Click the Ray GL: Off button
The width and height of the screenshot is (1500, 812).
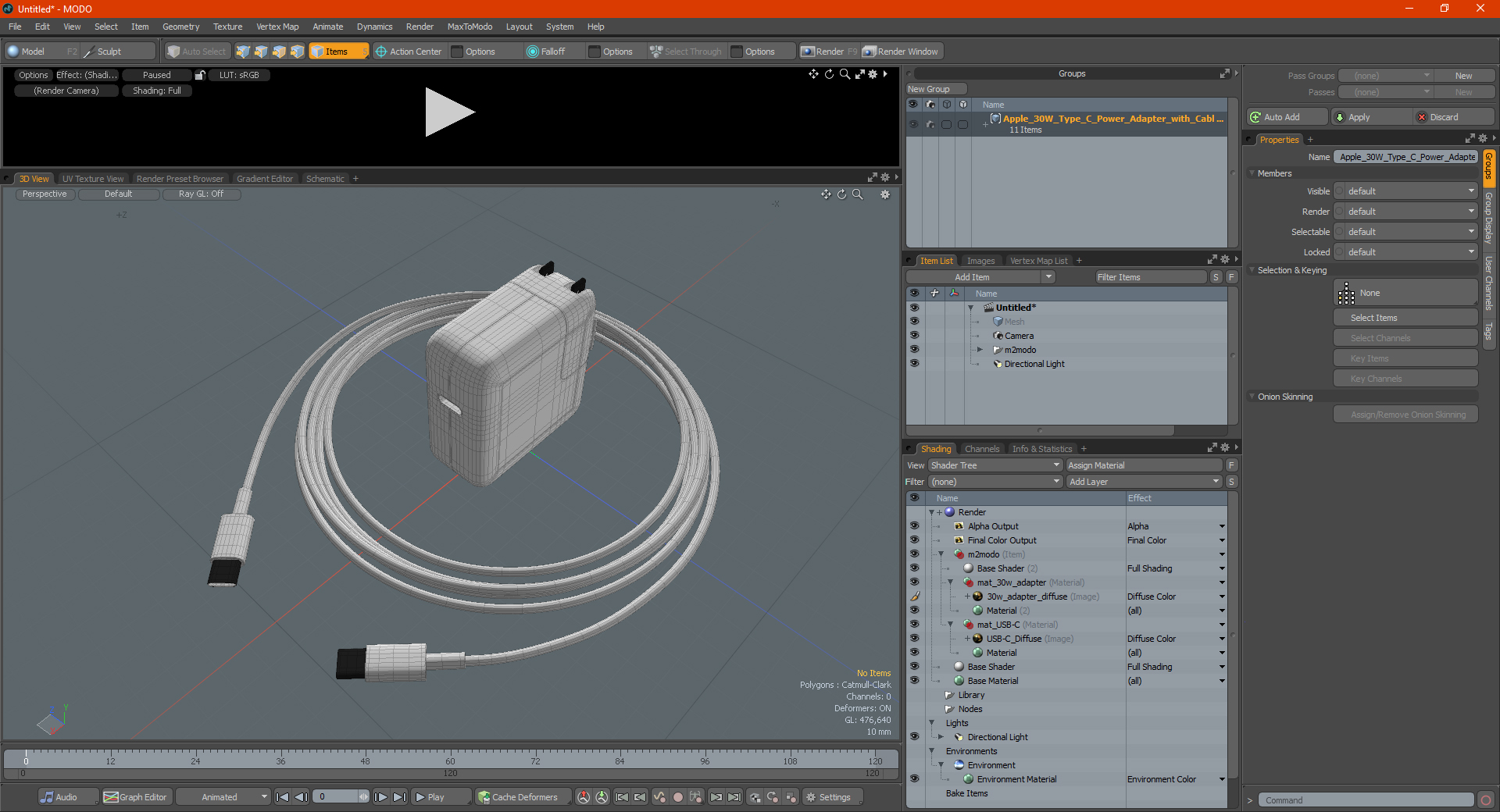pyautogui.click(x=201, y=194)
